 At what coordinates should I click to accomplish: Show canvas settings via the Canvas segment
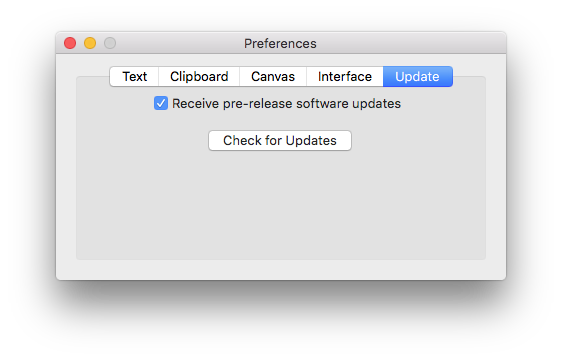click(273, 76)
